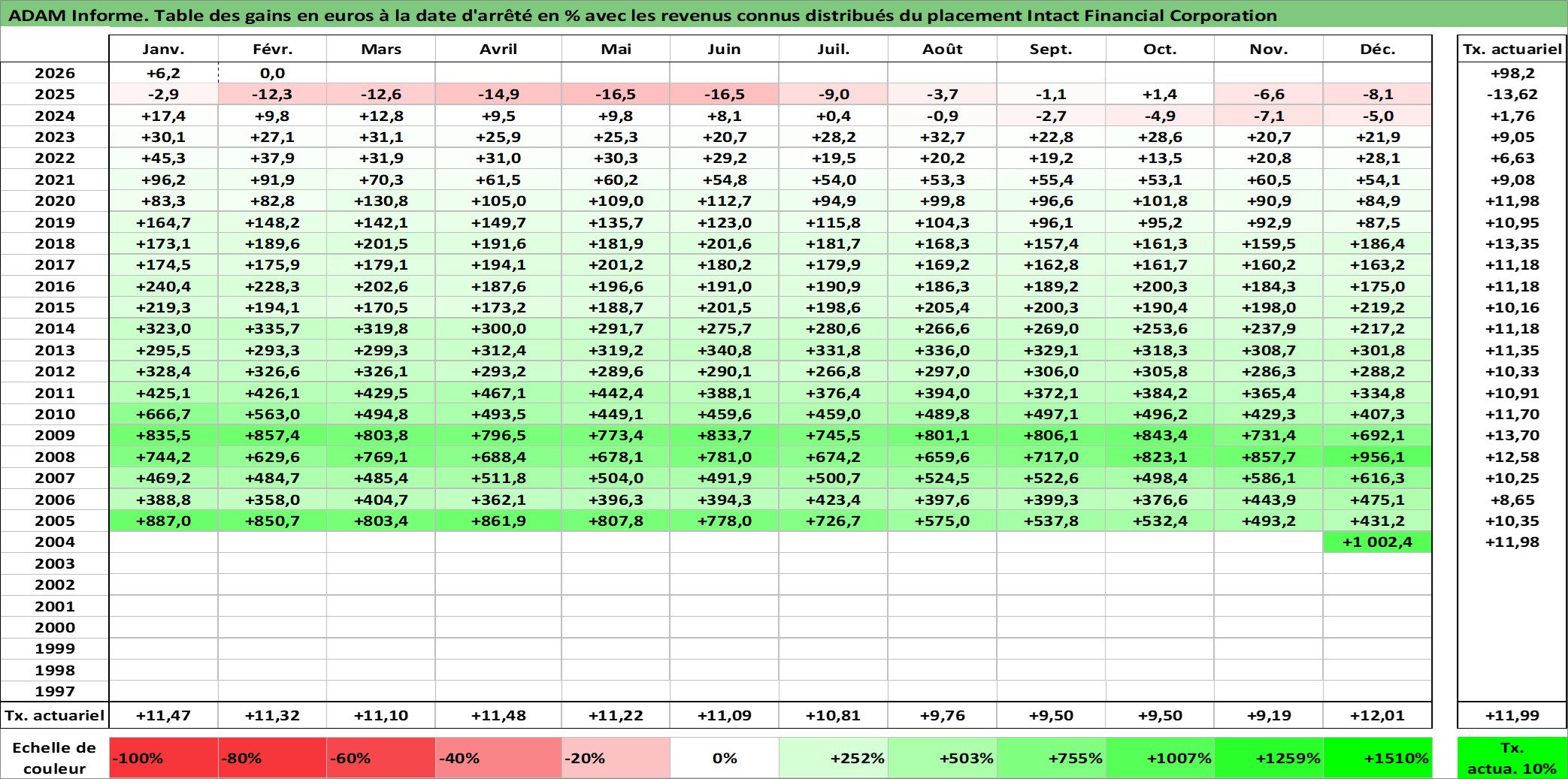Click the +1,4 cell in October 2025
1568x779 pixels.
1160,94
